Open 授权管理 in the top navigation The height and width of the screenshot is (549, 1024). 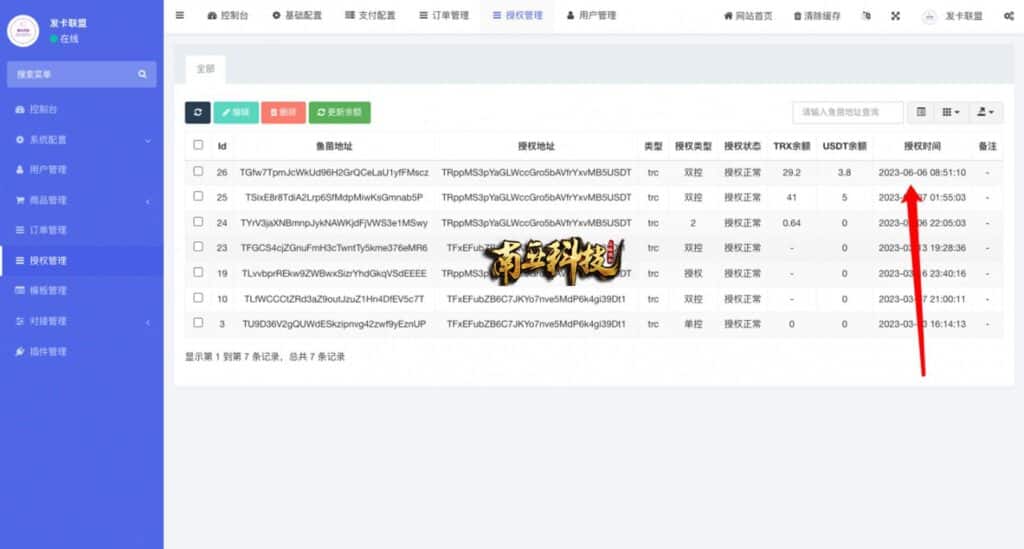click(518, 16)
